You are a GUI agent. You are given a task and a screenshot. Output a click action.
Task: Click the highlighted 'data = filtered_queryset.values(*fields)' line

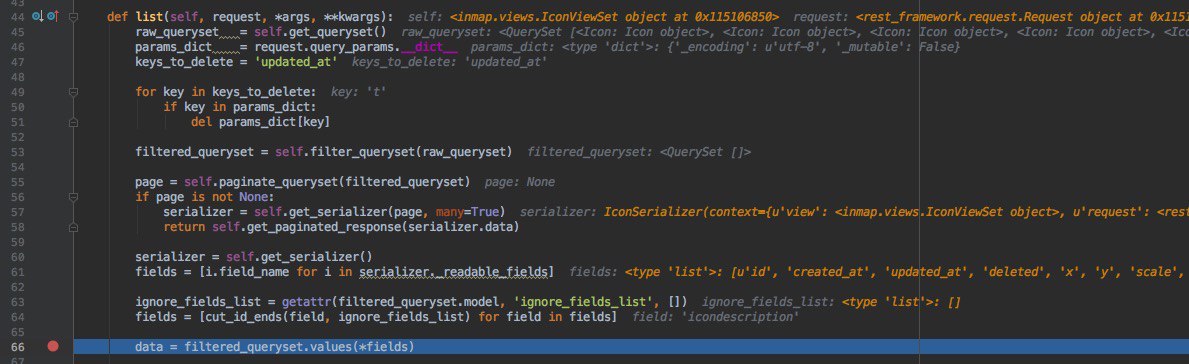pos(631,347)
